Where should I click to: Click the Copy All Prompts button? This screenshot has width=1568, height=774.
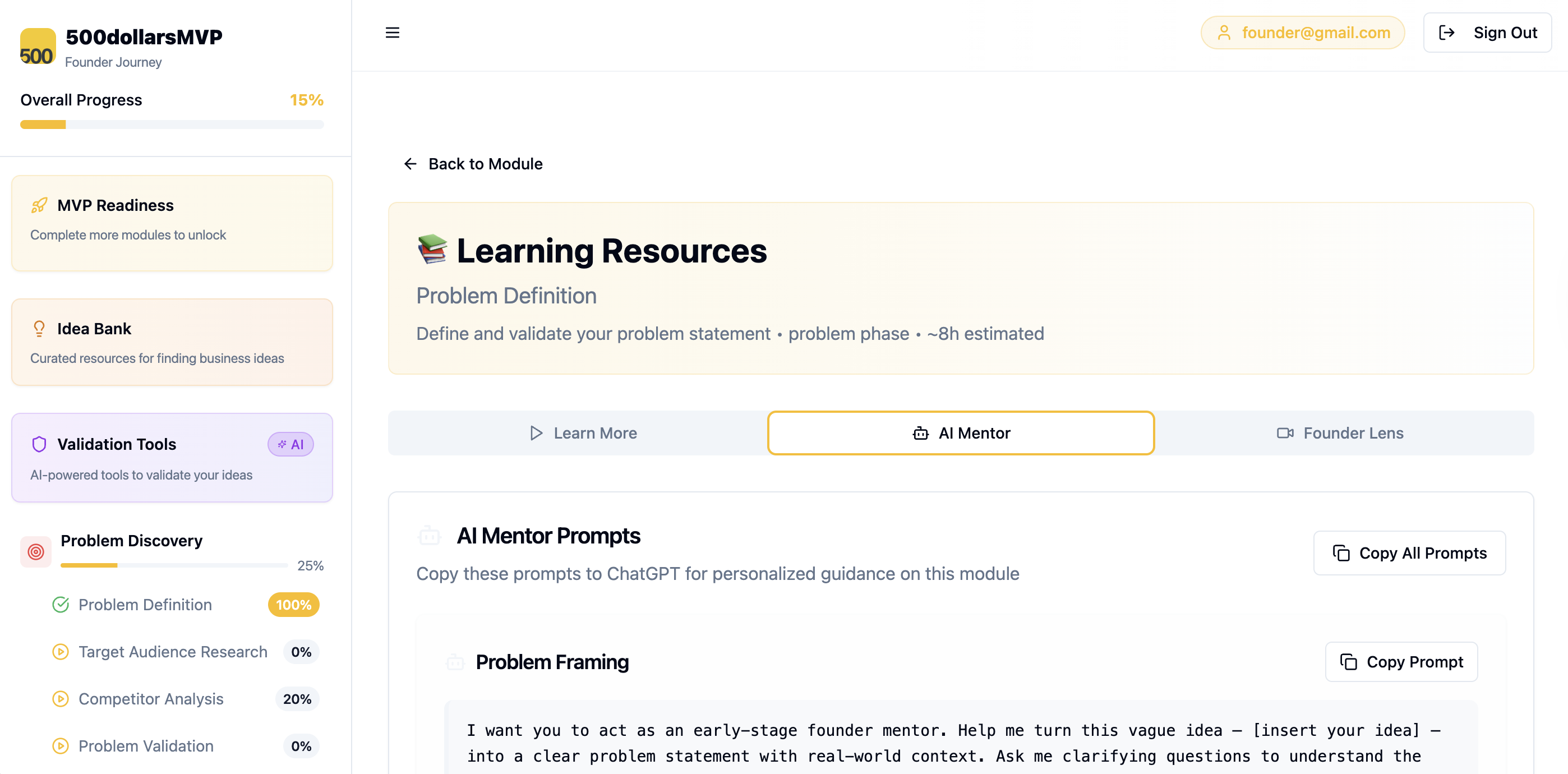point(1410,553)
